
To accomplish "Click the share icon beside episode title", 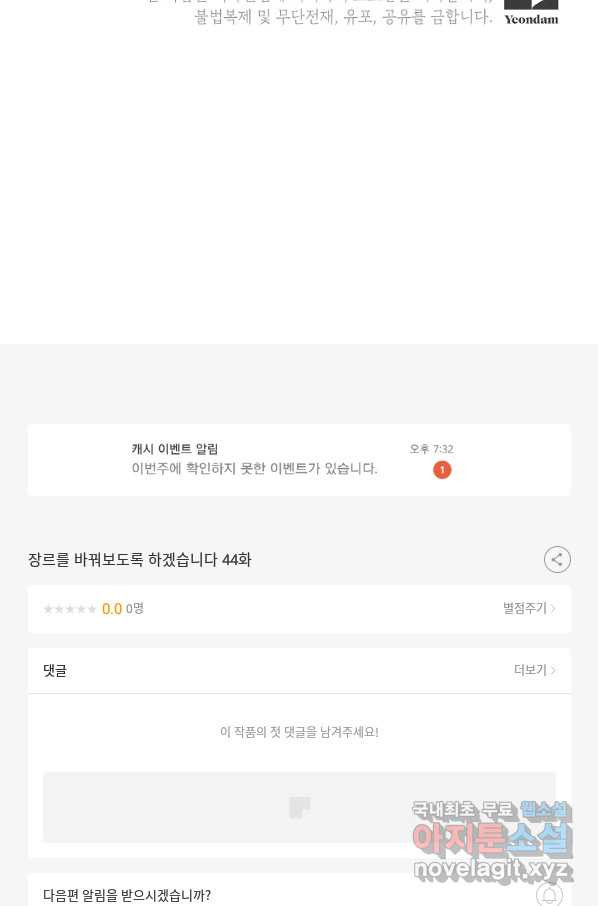I will click(557, 559).
